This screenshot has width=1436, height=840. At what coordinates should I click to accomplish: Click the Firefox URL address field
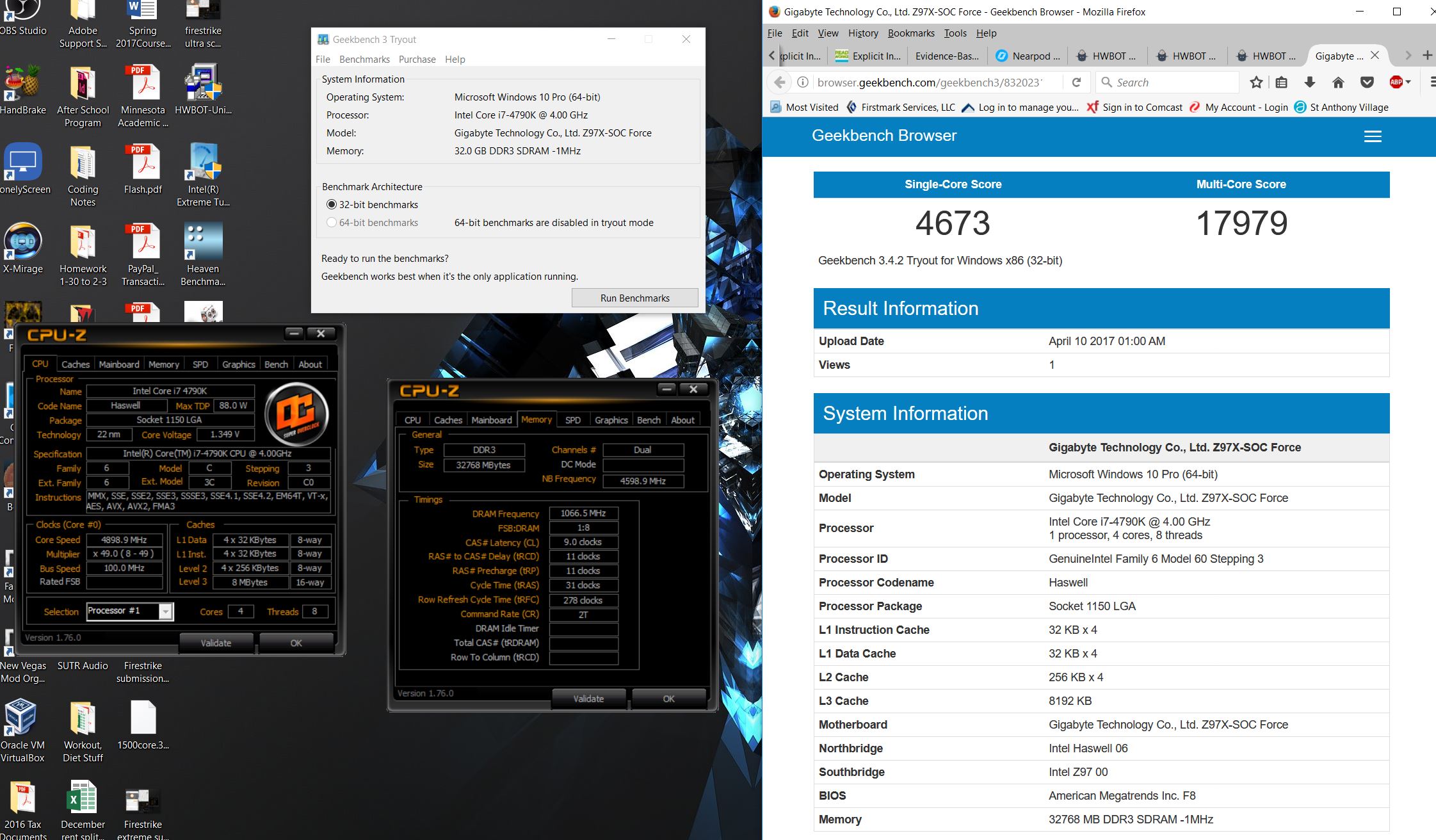(928, 82)
